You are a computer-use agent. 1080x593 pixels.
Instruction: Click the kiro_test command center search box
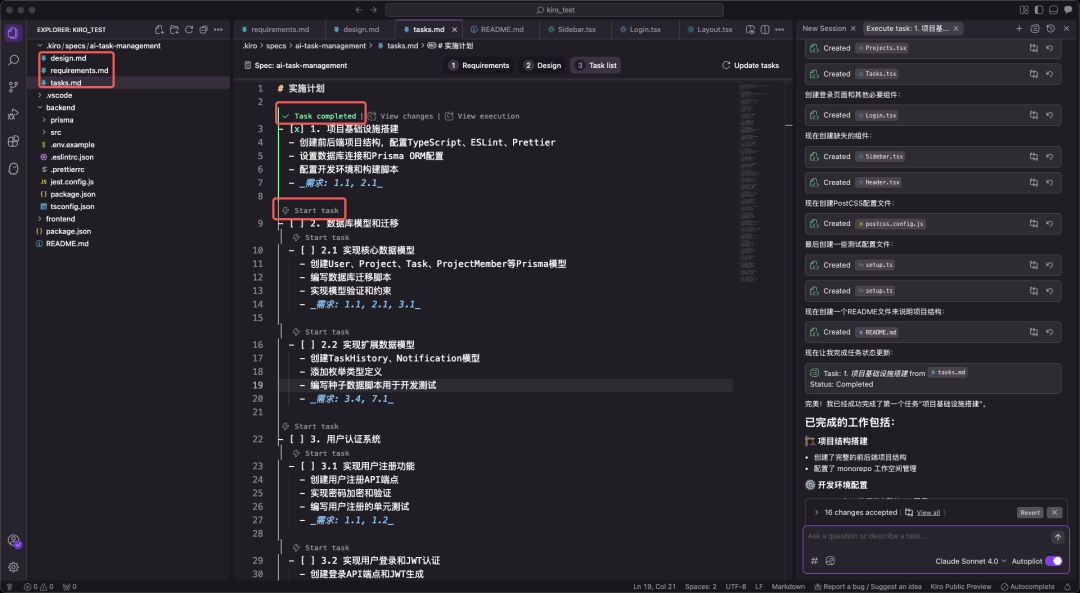click(554, 10)
